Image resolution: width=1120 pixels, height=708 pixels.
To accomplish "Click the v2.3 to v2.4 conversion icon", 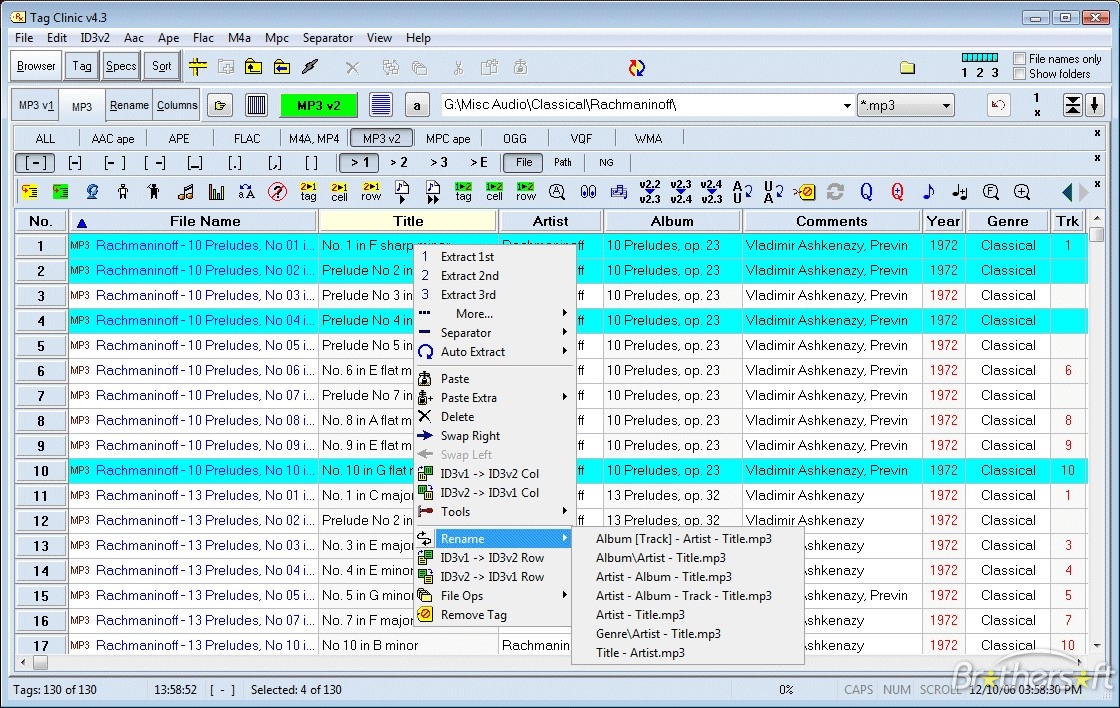I will coord(680,192).
